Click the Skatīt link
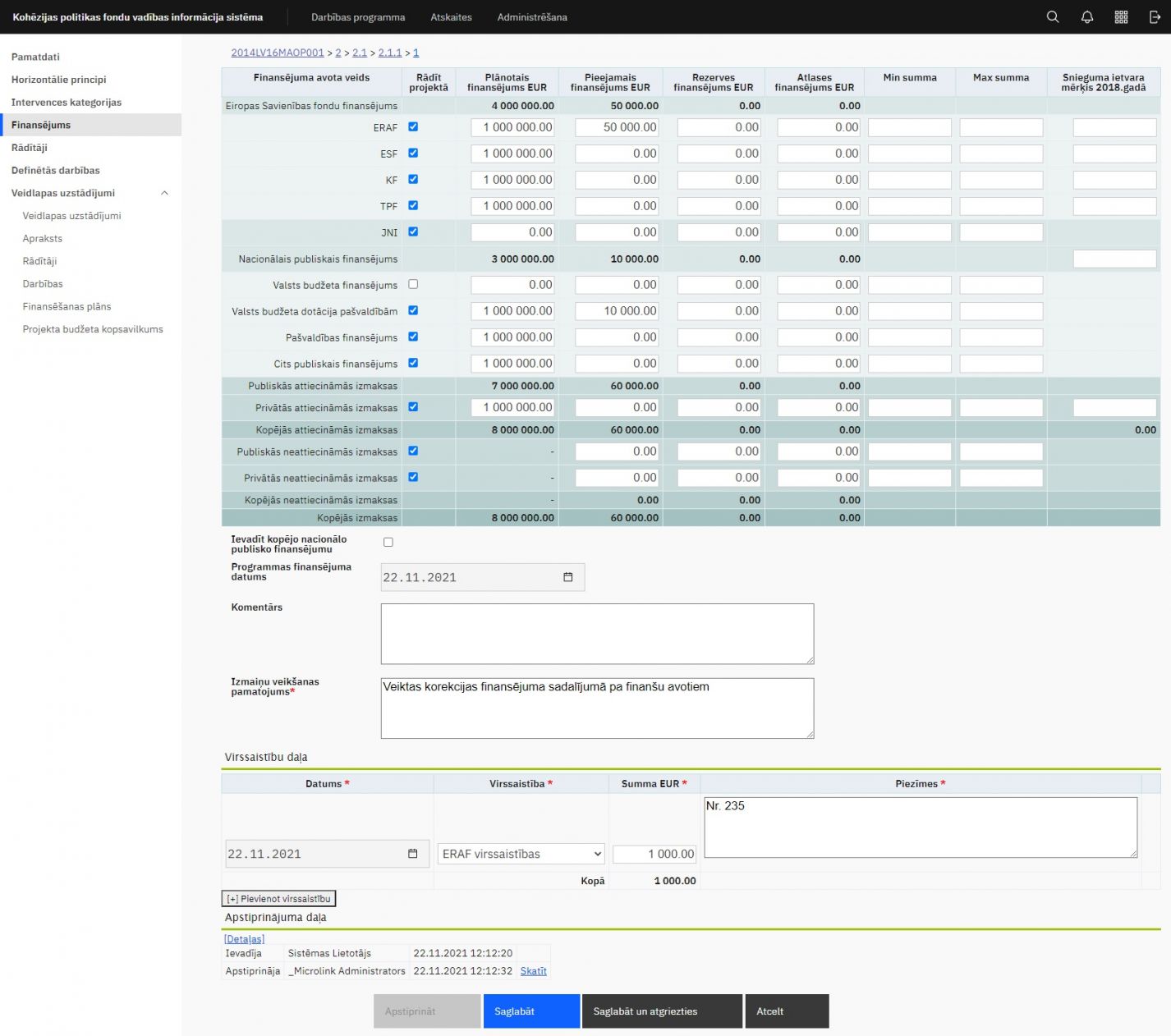 click(x=533, y=971)
